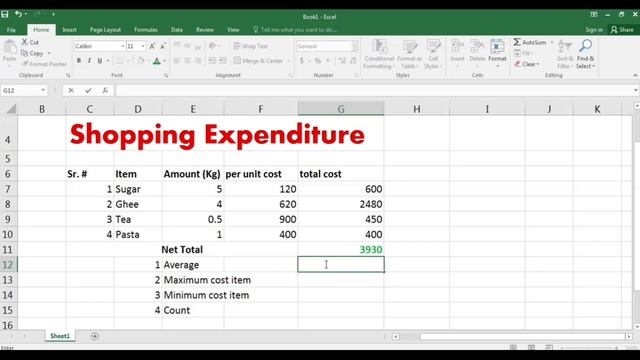Increase font size with the larger A icon

point(152,46)
